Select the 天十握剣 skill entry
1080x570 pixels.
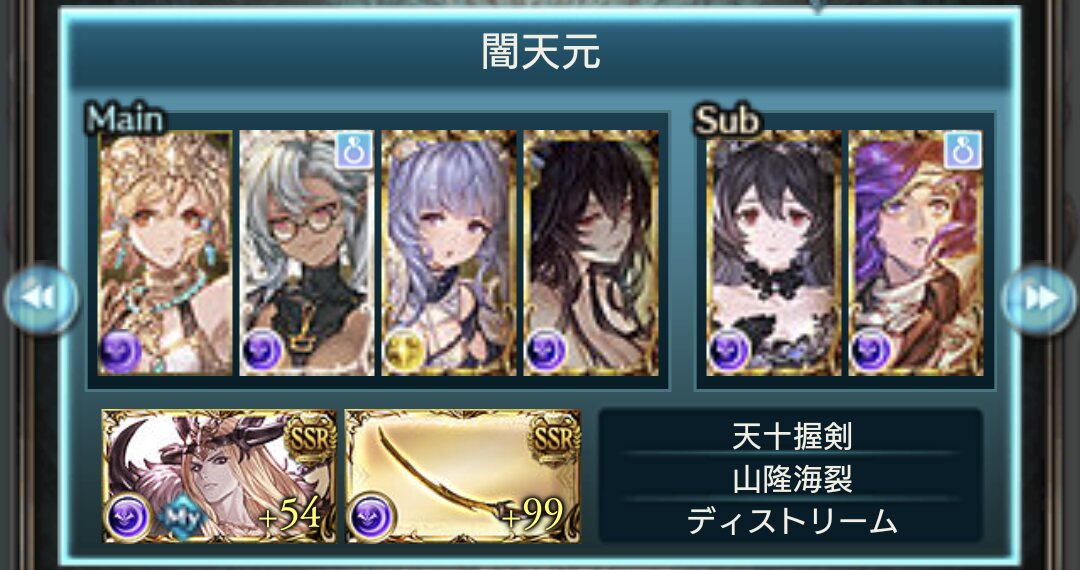click(791, 436)
